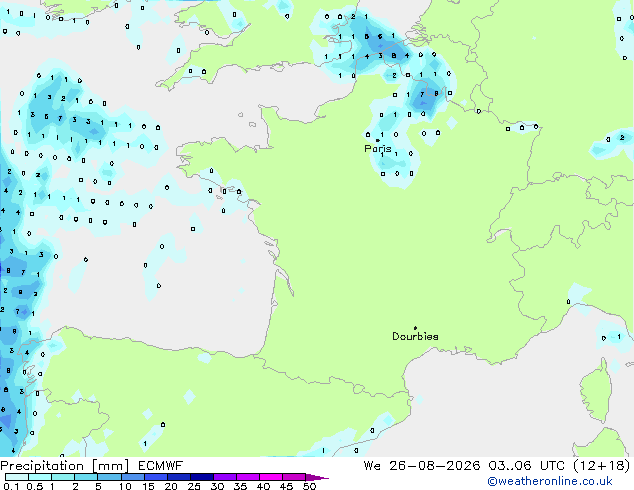Viewport: 634px width, 490px height.
Task: Click the Paris location dot marker
Action: pyautogui.click(x=378, y=140)
